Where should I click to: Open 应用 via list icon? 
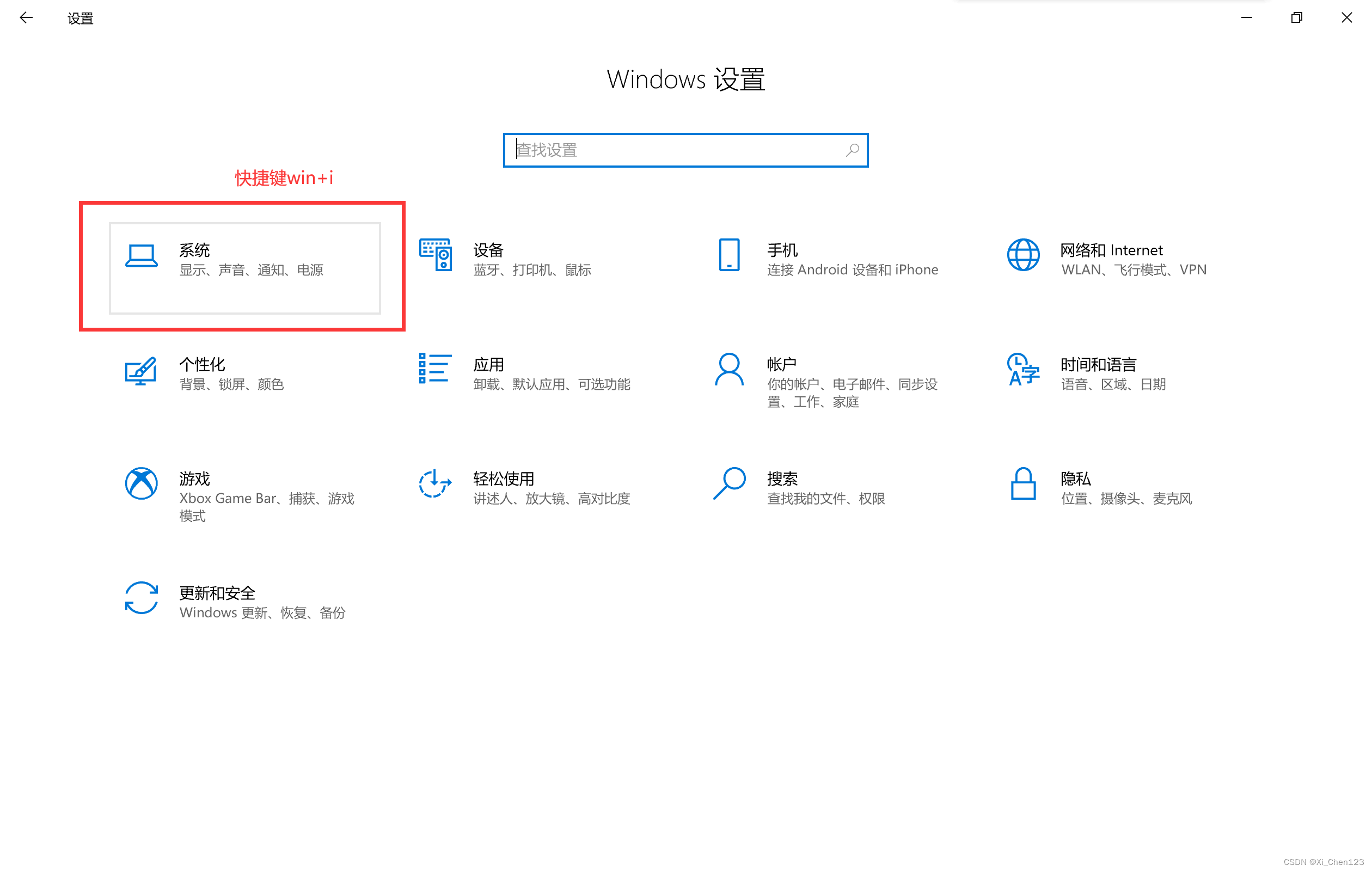436,369
